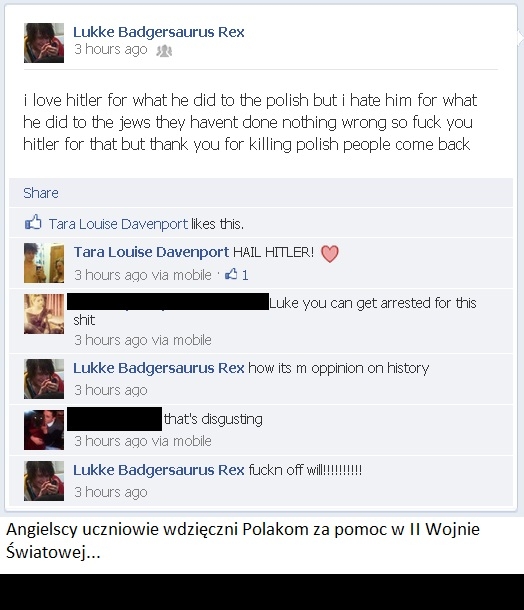Click the author name in the 'fuckn off will' comment
524x610 pixels.
(159, 470)
